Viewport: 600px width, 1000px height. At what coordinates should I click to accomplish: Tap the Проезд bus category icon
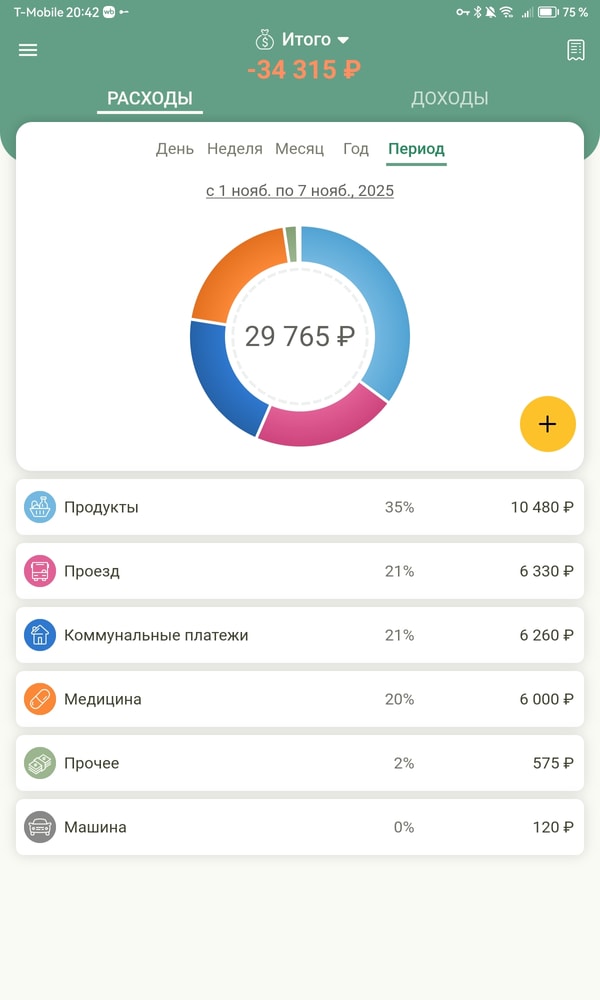[40, 571]
